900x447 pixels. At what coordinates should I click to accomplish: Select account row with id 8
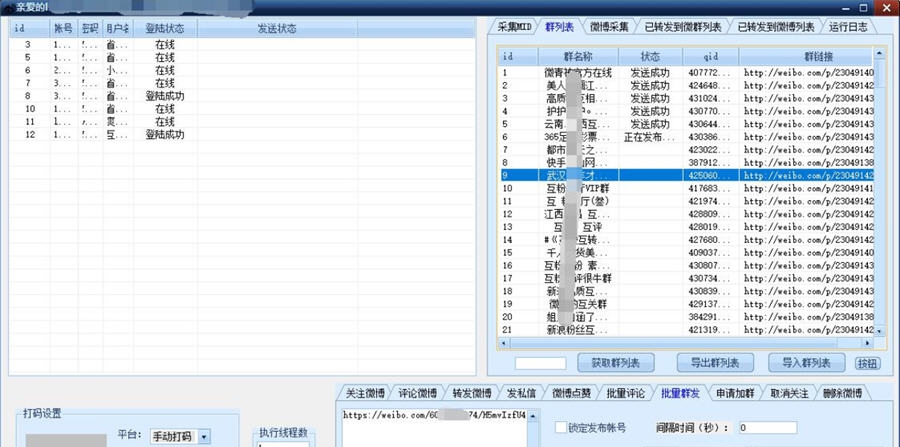242,96
